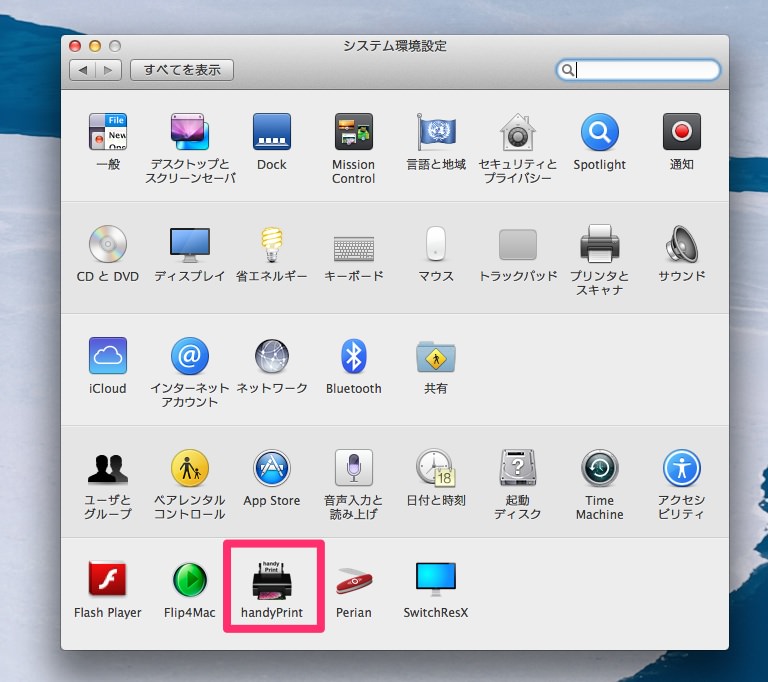The width and height of the screenshot is (768, 682).
Task: Open the 一般 (General) preference pane
Action: [108, 132]
